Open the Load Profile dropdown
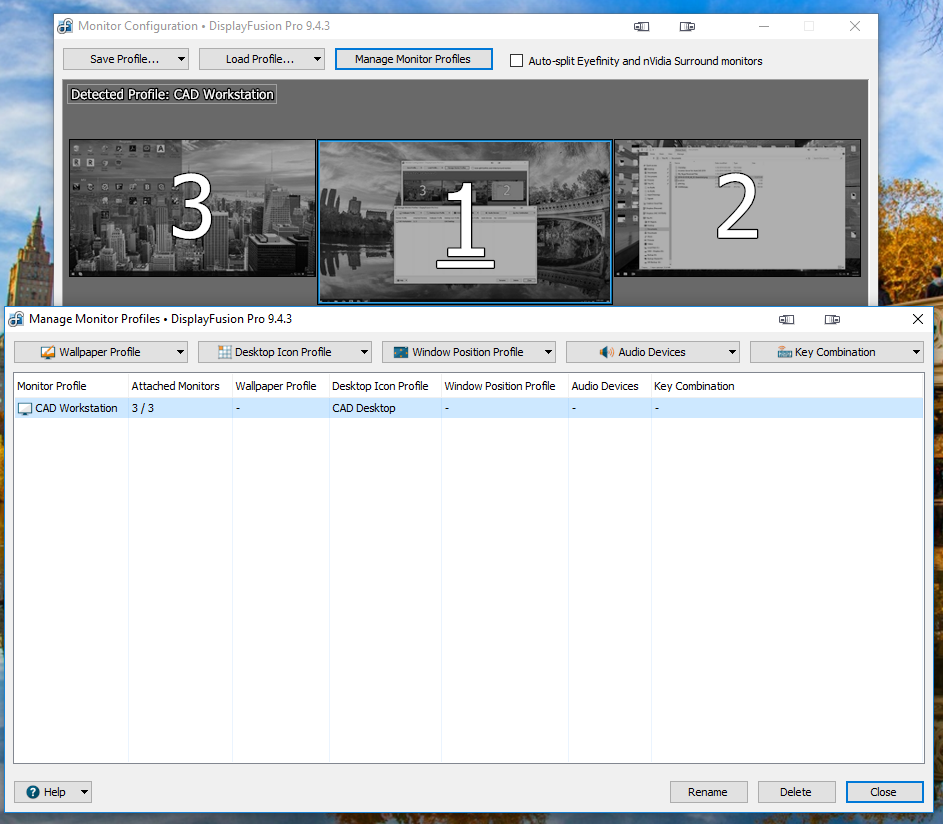This screenshot has width=943, height=824. click(261, 59)
